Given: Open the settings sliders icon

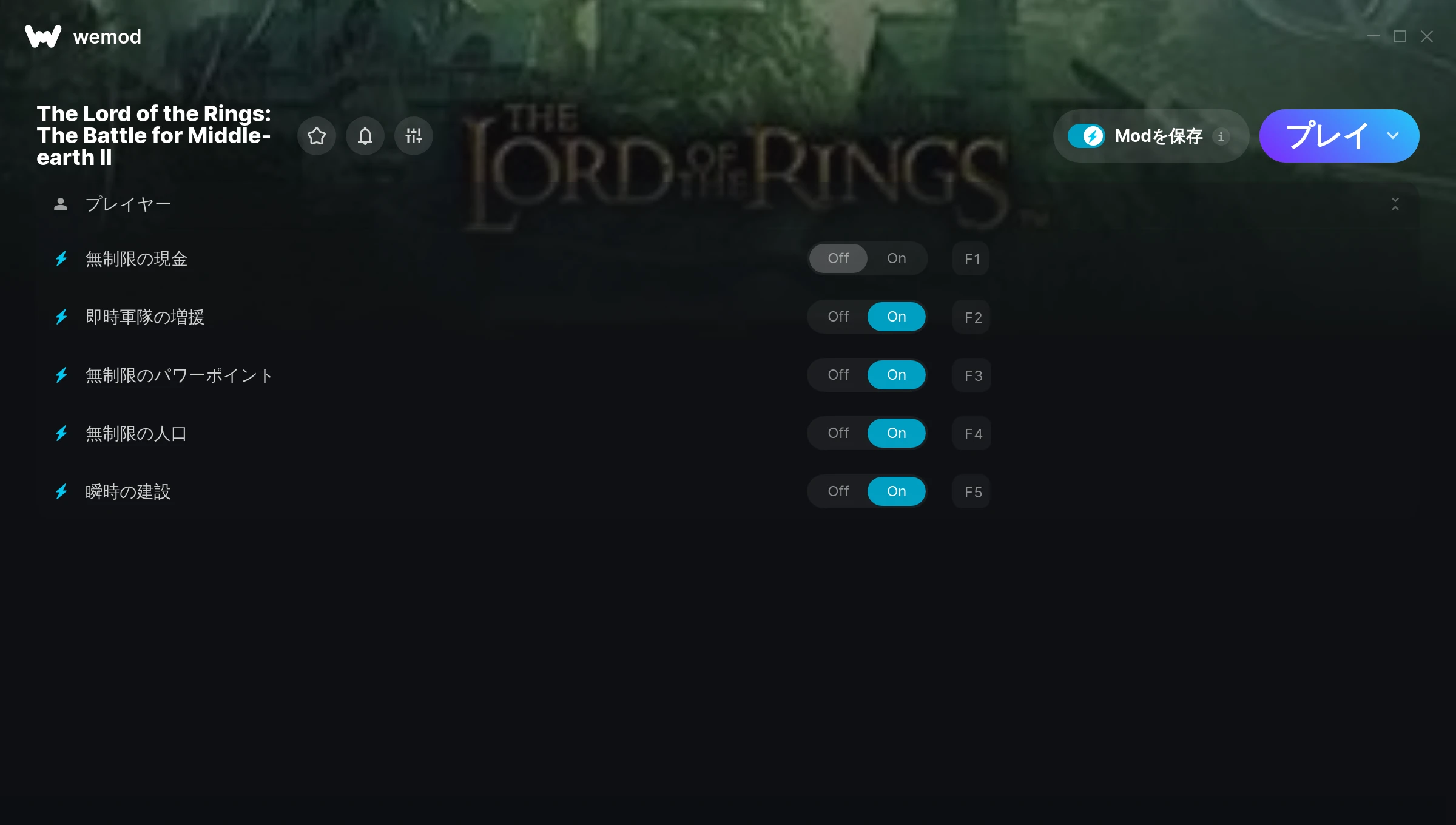Looking at the screenshot, I should pyautogui.click(x=414, y=136).
